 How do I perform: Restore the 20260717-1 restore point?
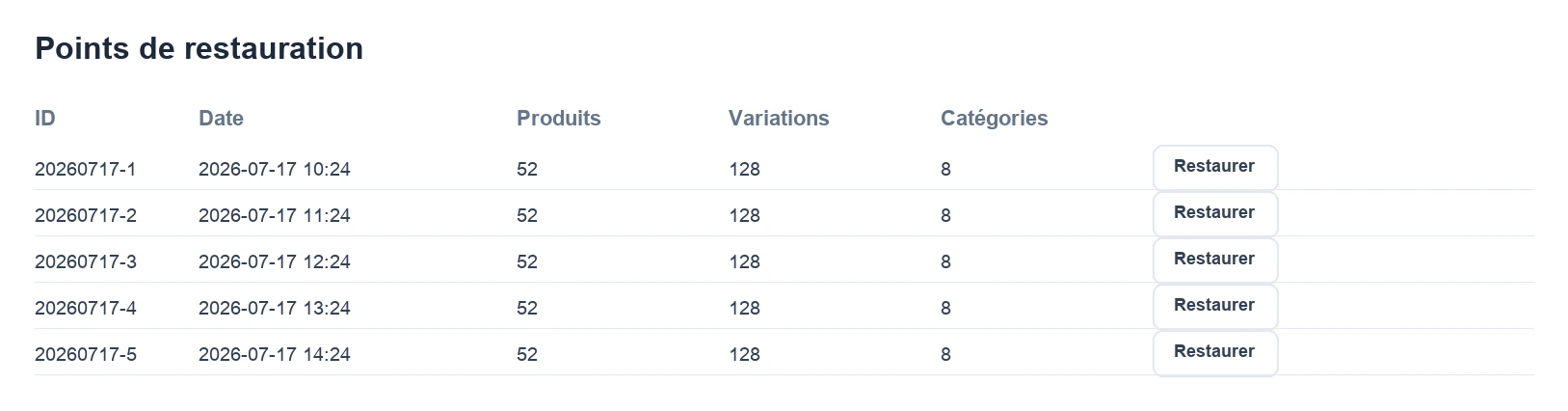1215,168
